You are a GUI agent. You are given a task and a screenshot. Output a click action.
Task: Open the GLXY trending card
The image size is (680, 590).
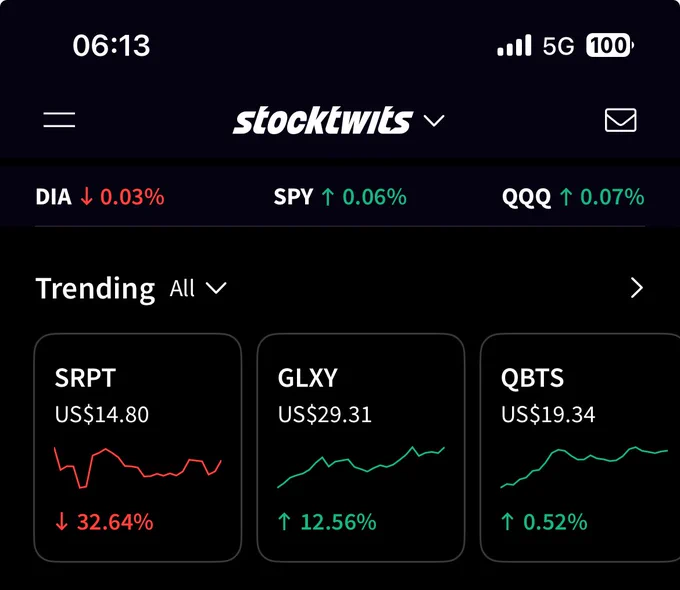(x=361, y=447)
